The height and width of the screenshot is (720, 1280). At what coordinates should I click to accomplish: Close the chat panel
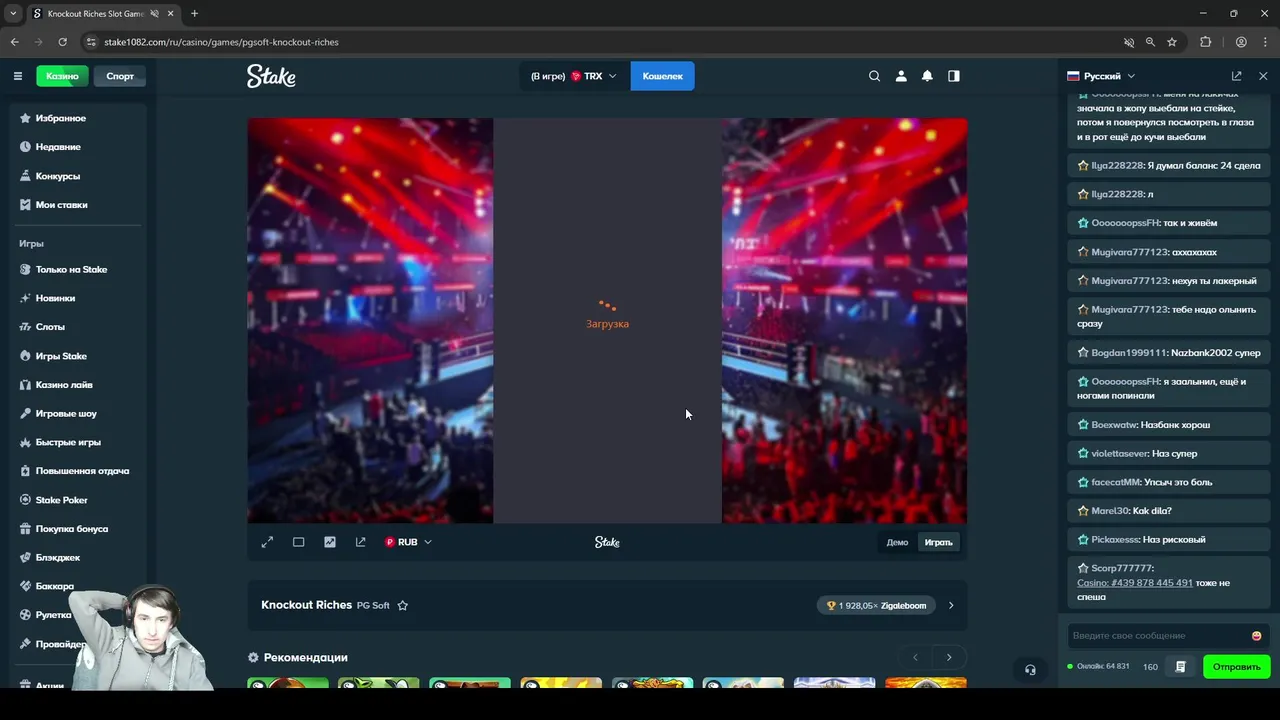1263,76
